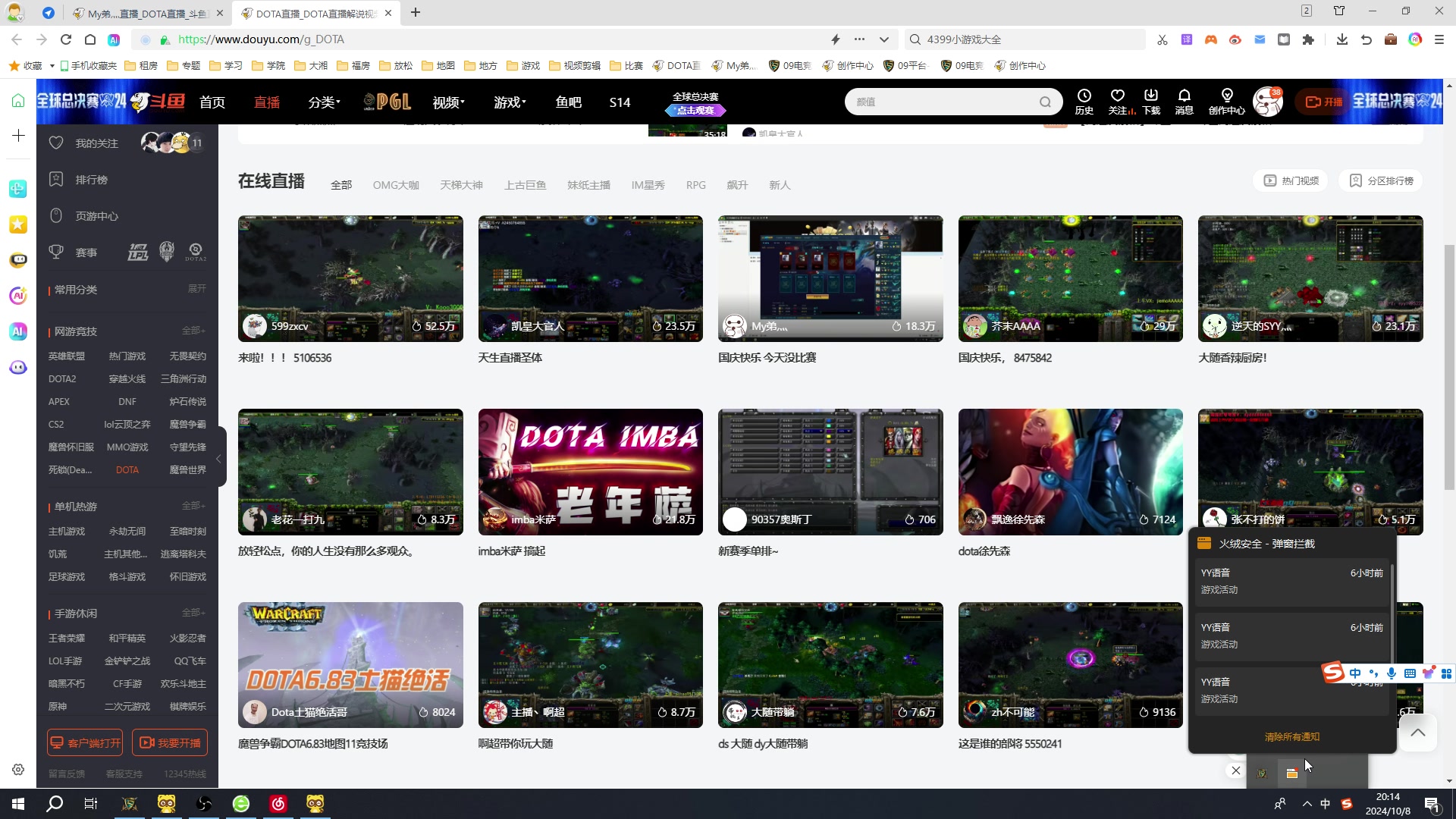Screen dimensions: 1456x819
Task: Open the PGL logo link
Action: tap(388, 102)
